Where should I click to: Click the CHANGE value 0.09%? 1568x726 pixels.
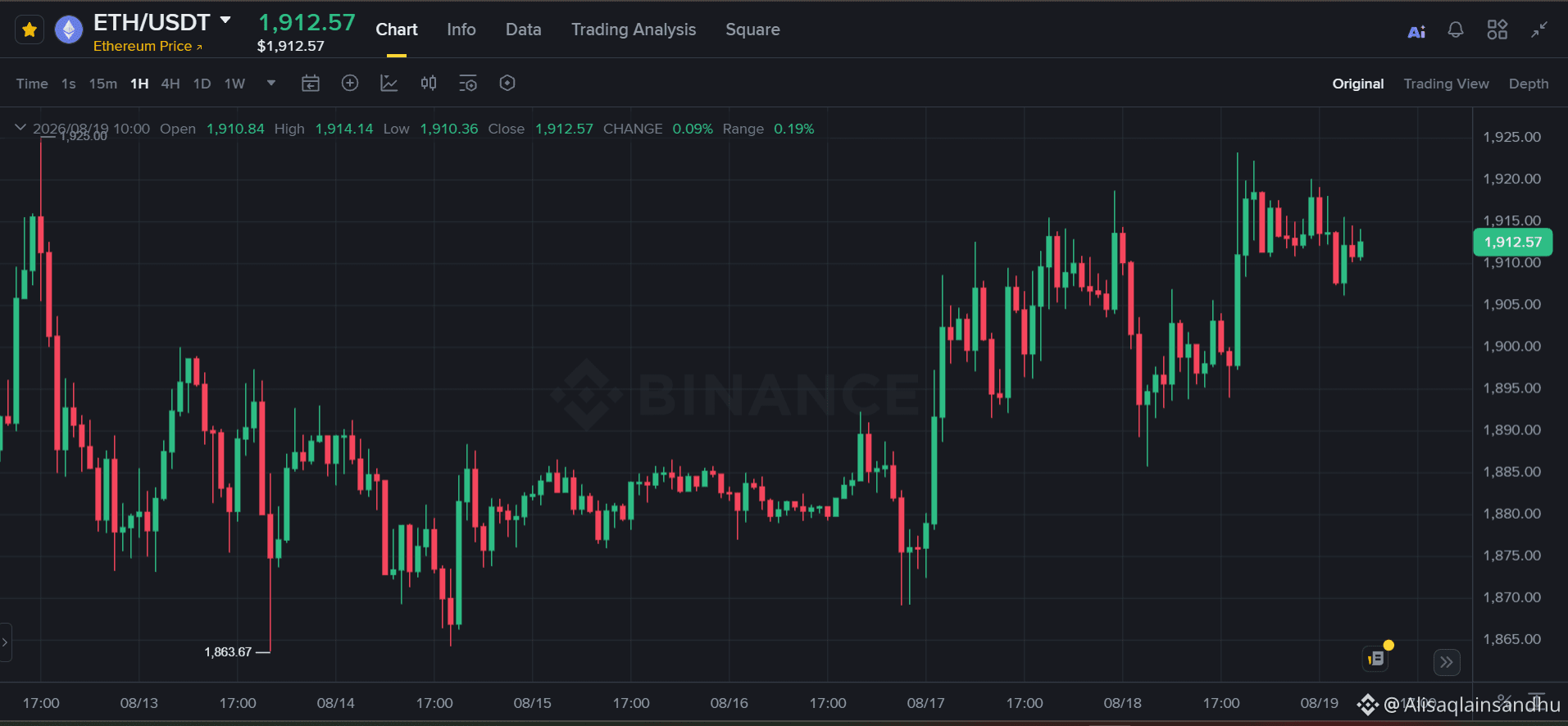point(693,129)
